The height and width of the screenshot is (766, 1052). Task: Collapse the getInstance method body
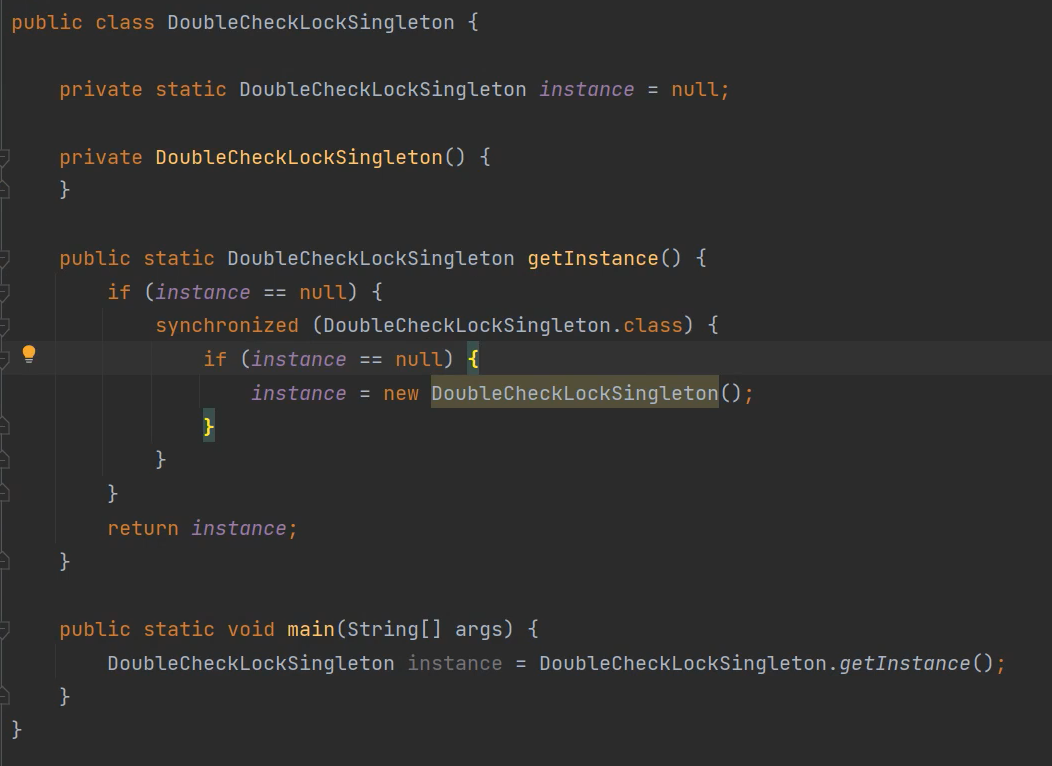[x=6, y=258]
